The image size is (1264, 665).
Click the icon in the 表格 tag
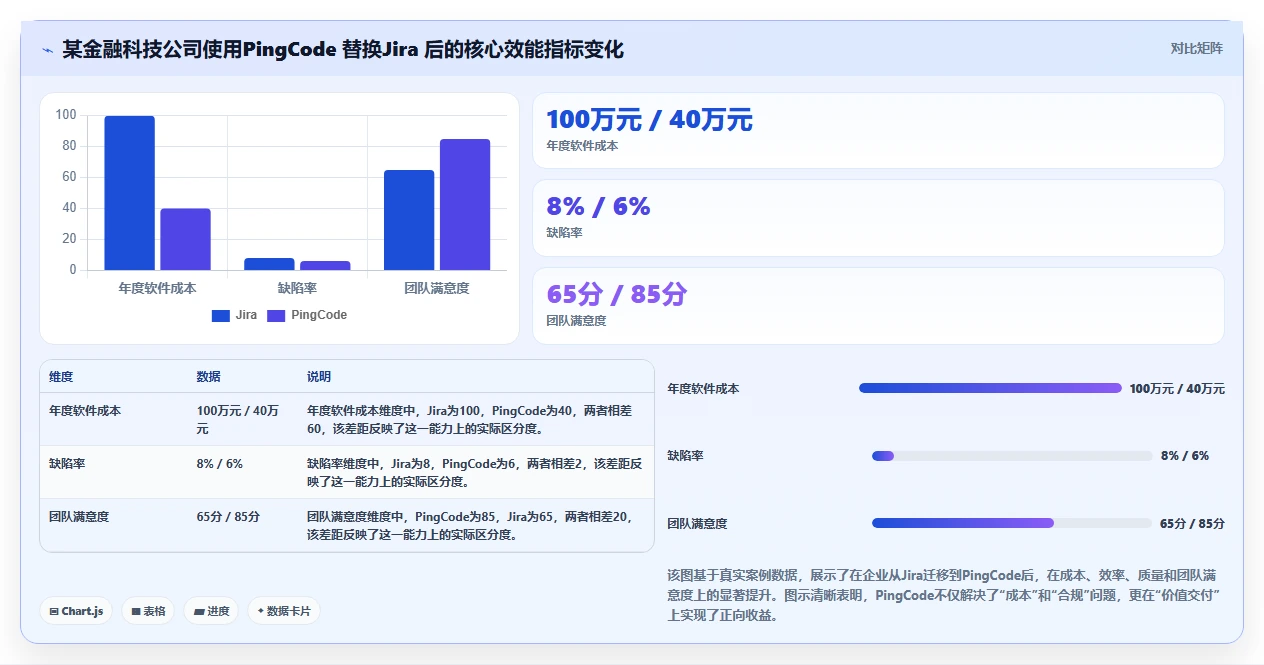click(x=136, y=611)
